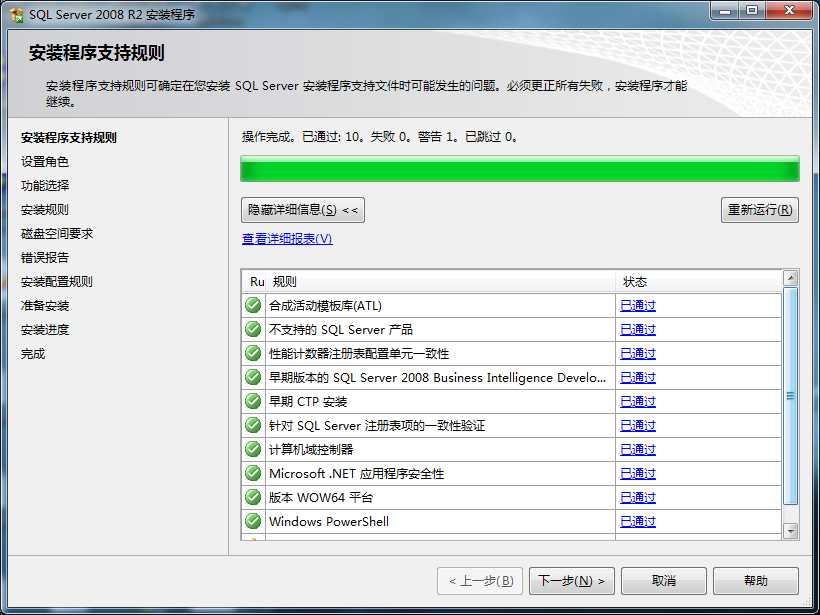Click the green rule check progress bar
This screenshot has width=820, height=615.
click(x=520, y=169)
